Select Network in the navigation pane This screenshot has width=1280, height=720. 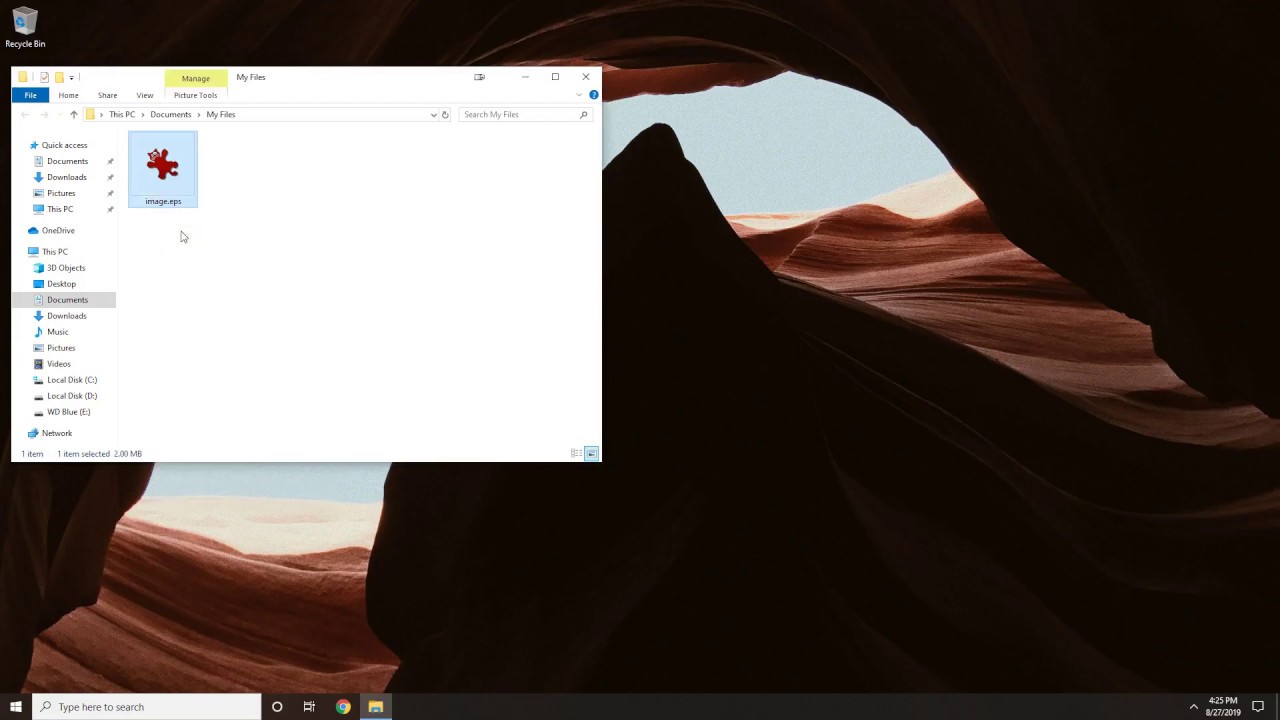[57, 433]
